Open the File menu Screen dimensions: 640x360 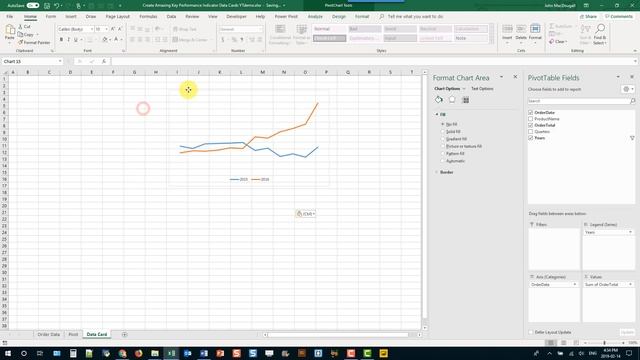click(x=10, y=17)
